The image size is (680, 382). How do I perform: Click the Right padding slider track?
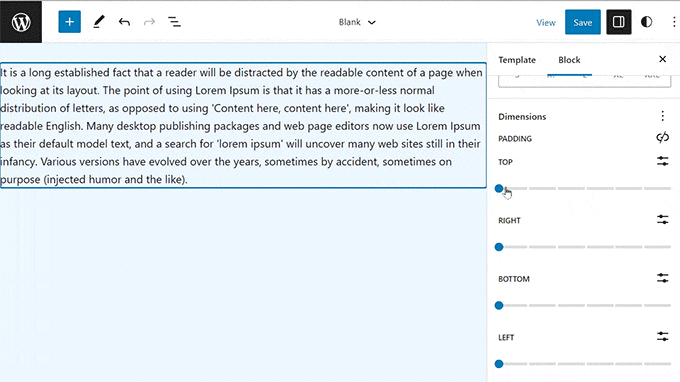tap(585, 247)
